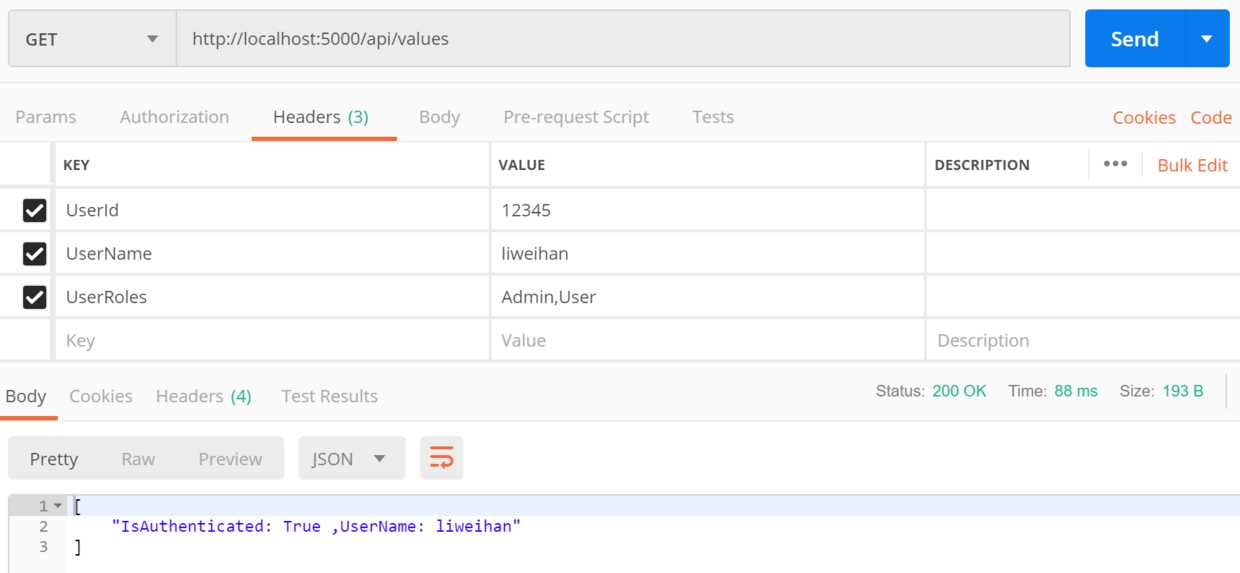Switch response view to Raw
The image size is (1240, 573).
(138, 459)
